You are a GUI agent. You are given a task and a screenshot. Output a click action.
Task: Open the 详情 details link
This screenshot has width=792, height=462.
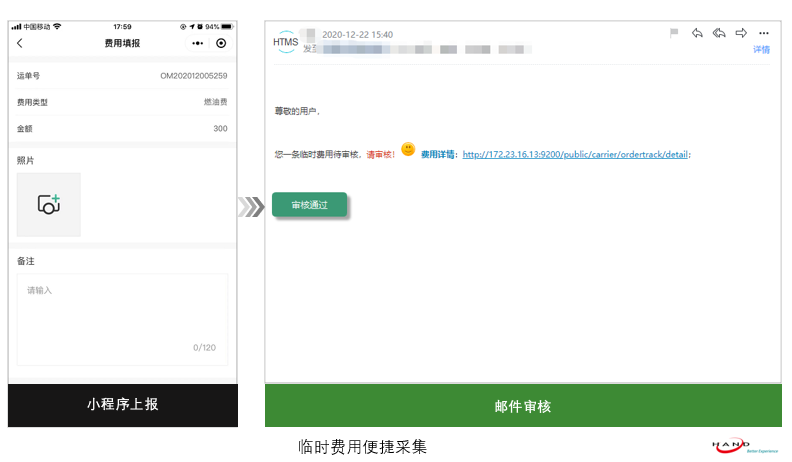point(761,48)
